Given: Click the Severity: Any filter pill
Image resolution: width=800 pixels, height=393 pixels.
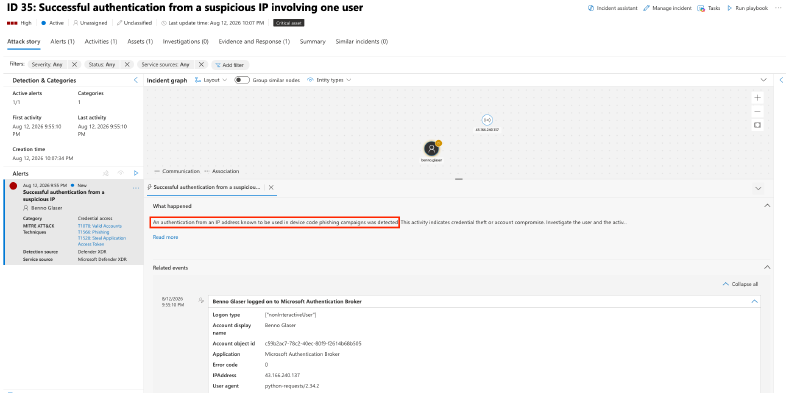Looking at the screenshot, I should 47,65.
